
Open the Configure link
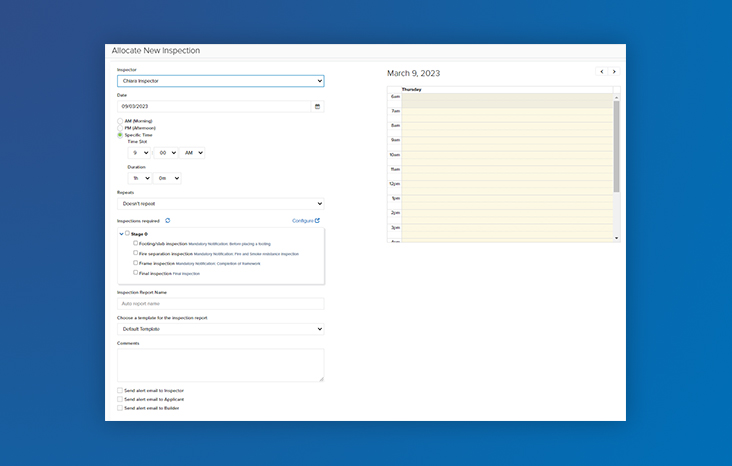click(x=306, y=220)
